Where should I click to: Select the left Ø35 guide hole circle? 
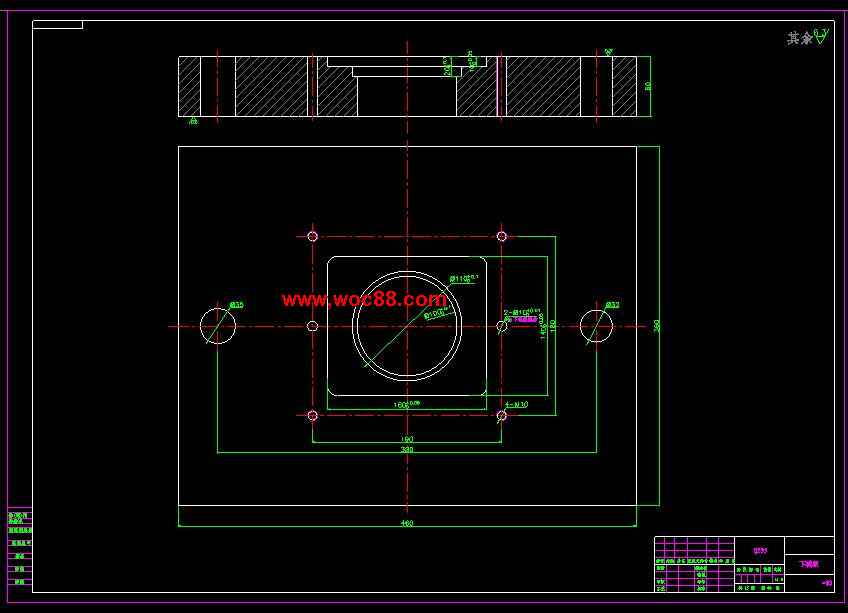pyautogui.click(x=217, y=326)
